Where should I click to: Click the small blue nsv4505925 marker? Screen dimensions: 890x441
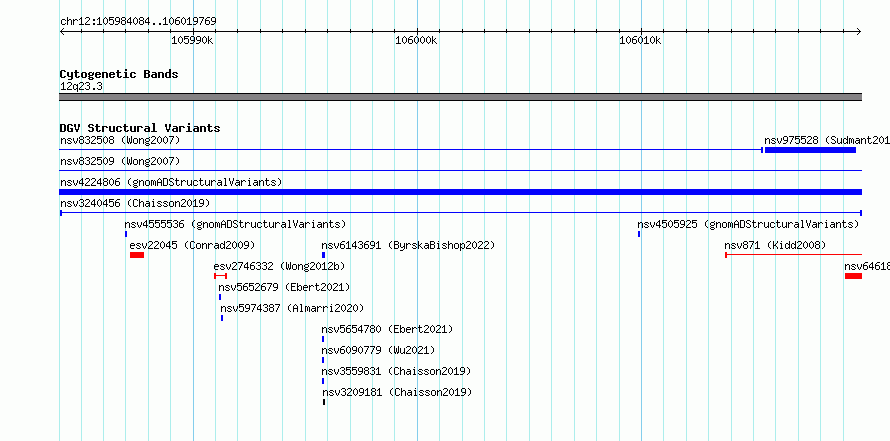(639, 234)
